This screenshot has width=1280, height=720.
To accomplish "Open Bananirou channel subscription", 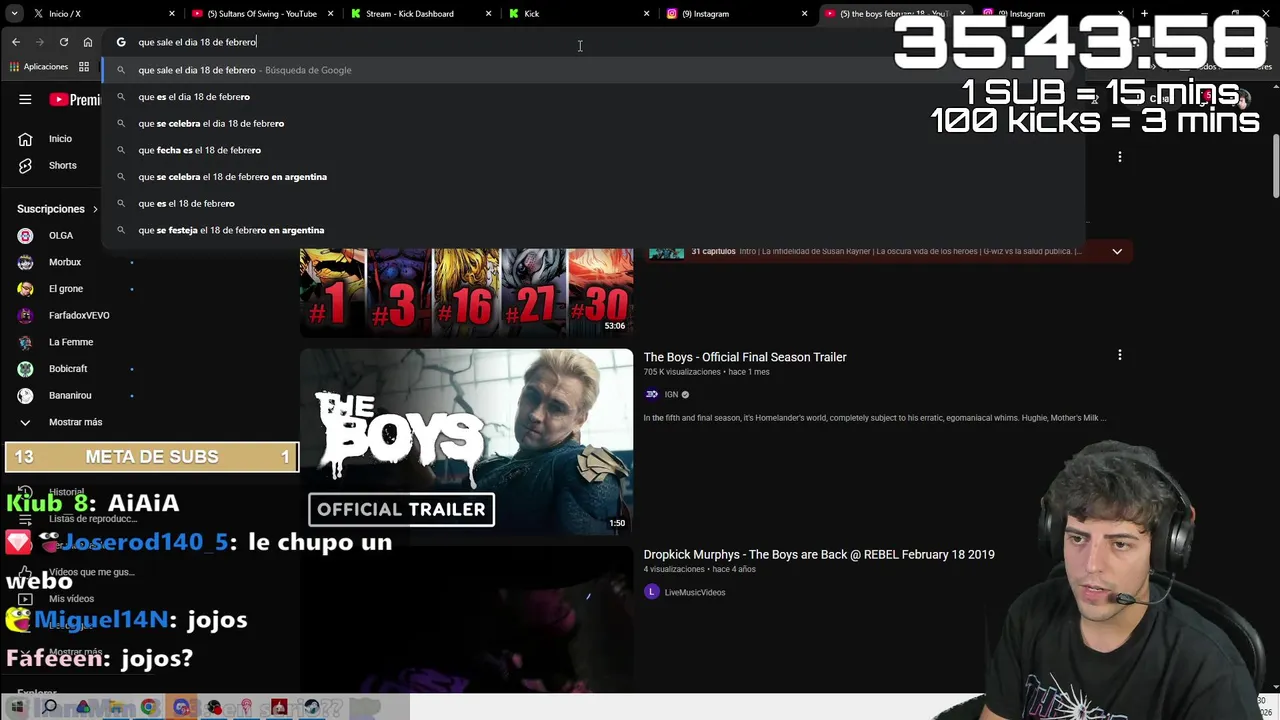I will [x=70, y=395].
